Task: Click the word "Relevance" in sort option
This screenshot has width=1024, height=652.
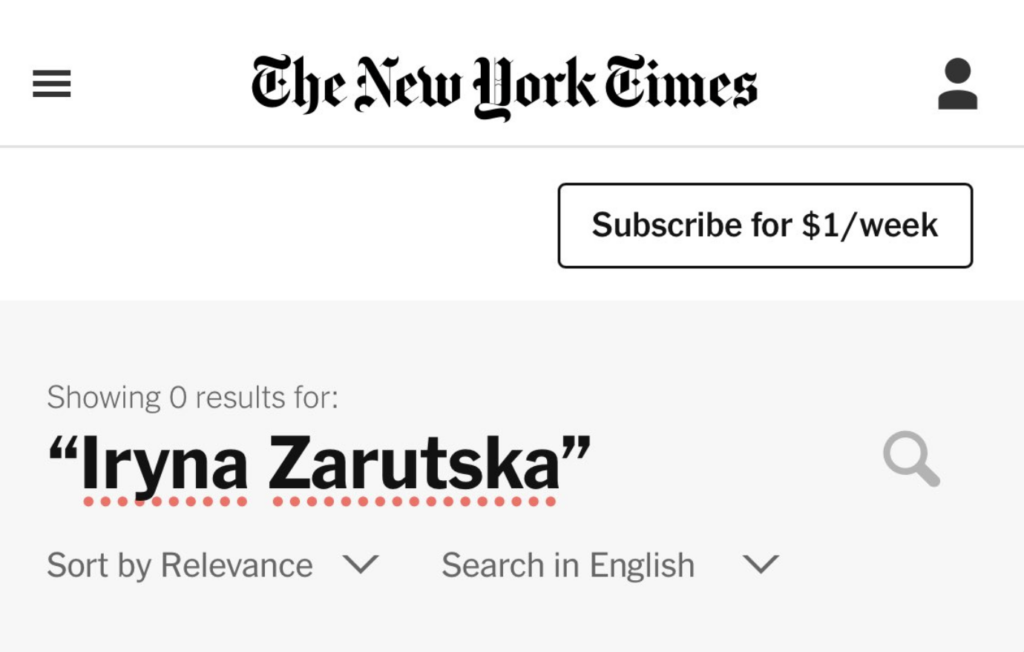Action: [x=237, y=566]
